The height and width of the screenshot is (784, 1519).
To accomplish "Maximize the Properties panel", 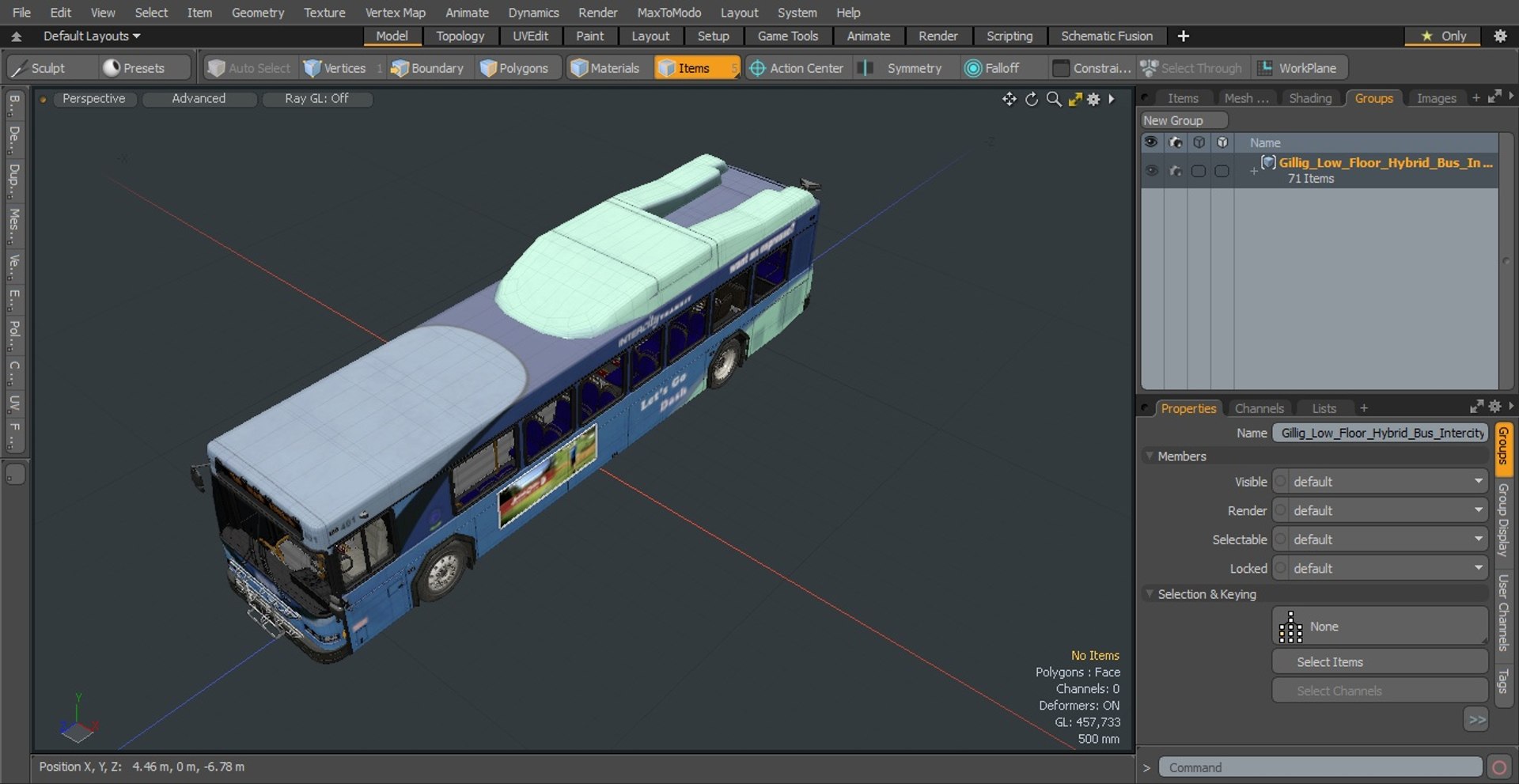I will point(1476,407).
